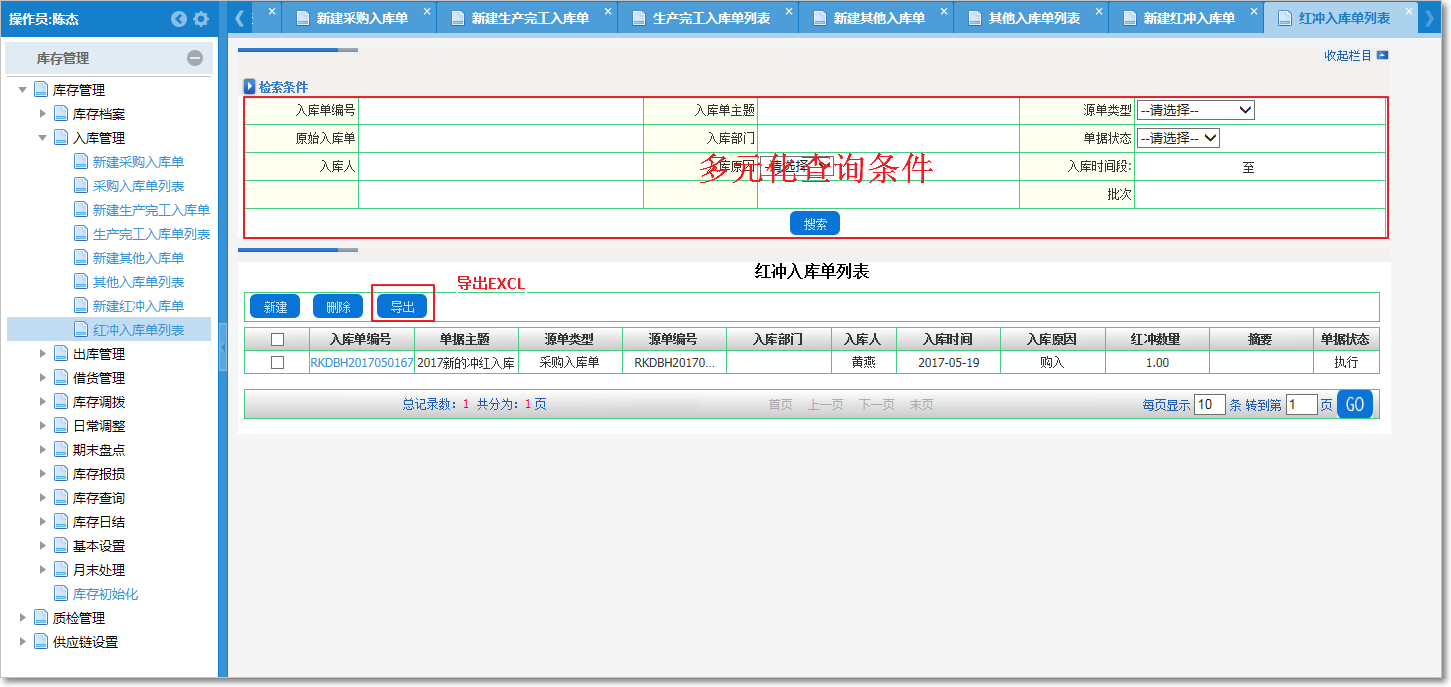Image resolution: width=1451 pixels, height=687 pixels.
Task: Open the RKDBH2017050167 record link
Action: tap(361, 363)
